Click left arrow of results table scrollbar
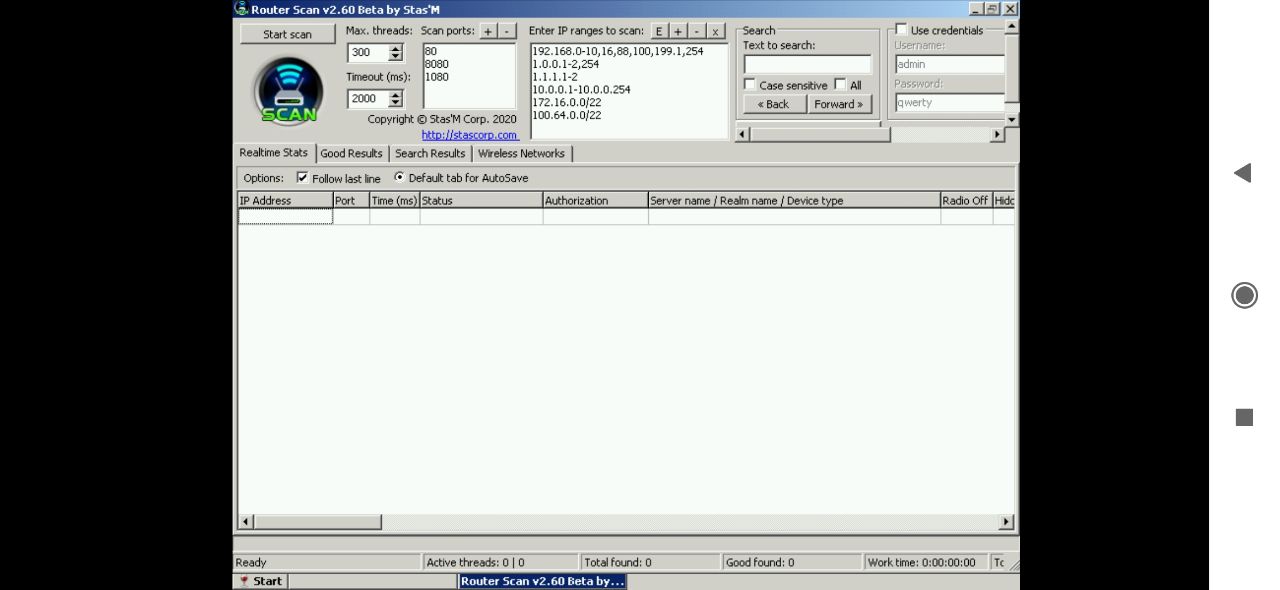This screenshot has height=590, width=1280. click(246, 522)
